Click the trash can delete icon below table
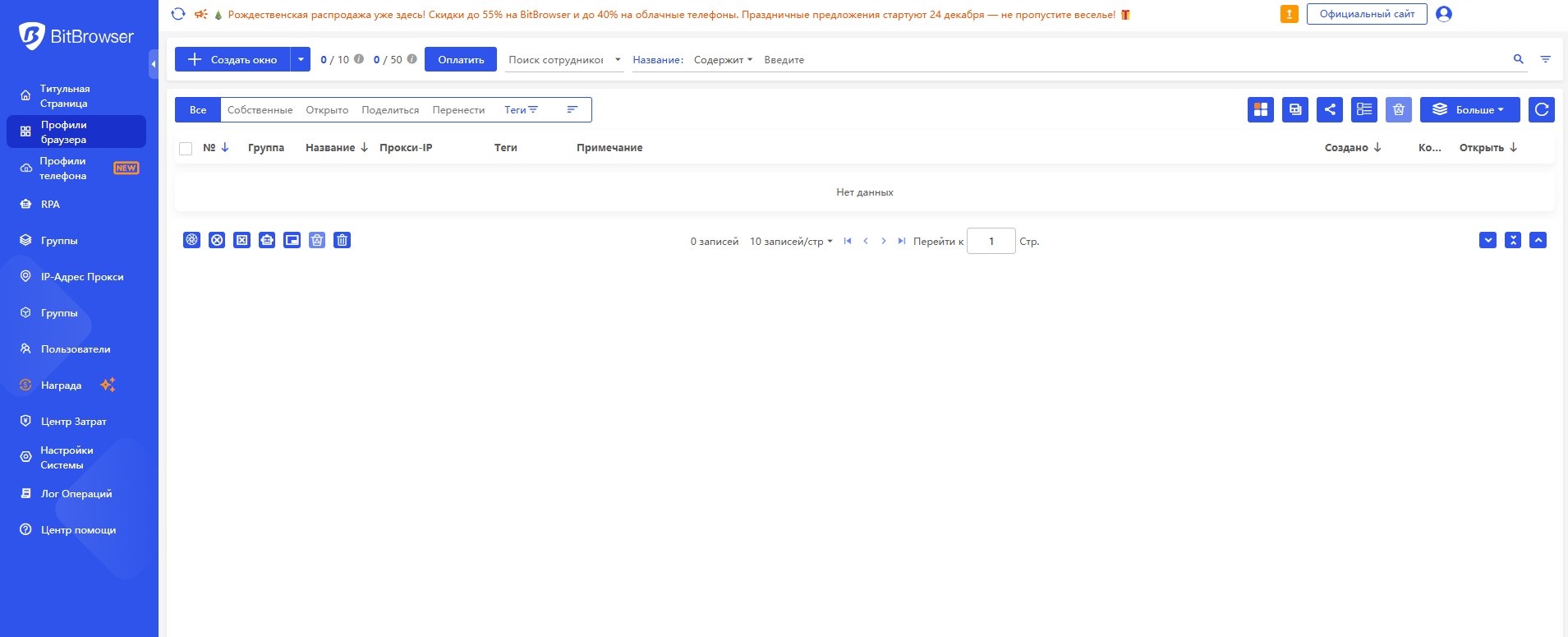This screenshot has height=637, width=1568. point(343,240)
